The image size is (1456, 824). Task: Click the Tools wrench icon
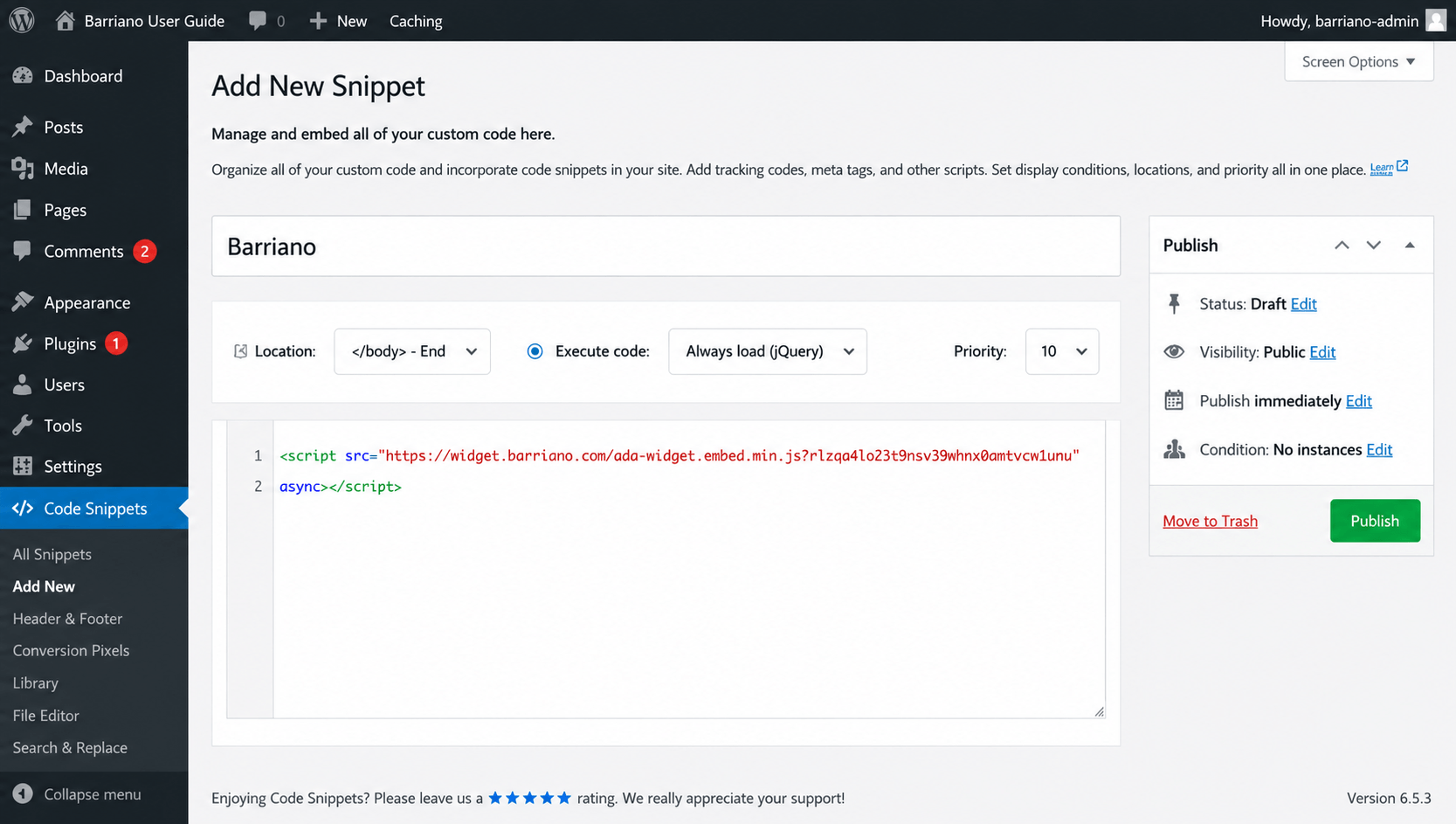pos(23,426)
